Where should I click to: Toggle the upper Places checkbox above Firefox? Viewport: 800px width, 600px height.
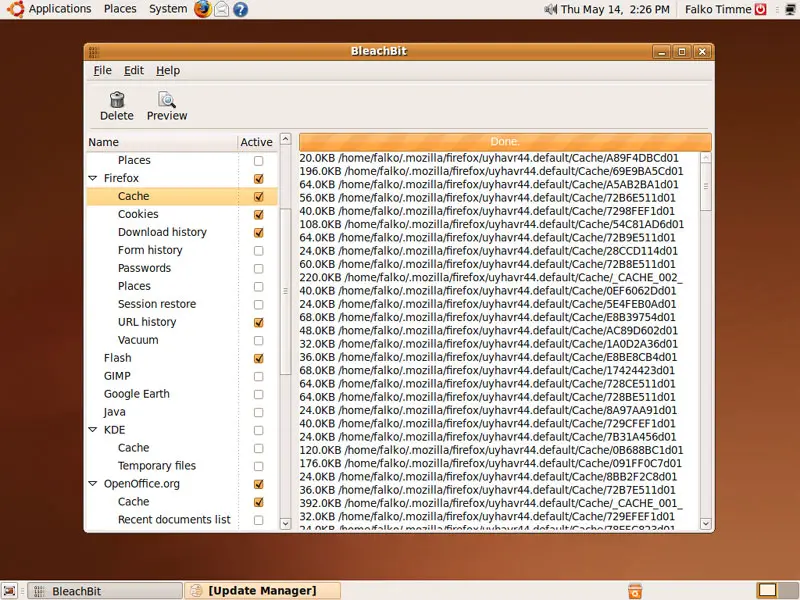[x=259, y=161]
